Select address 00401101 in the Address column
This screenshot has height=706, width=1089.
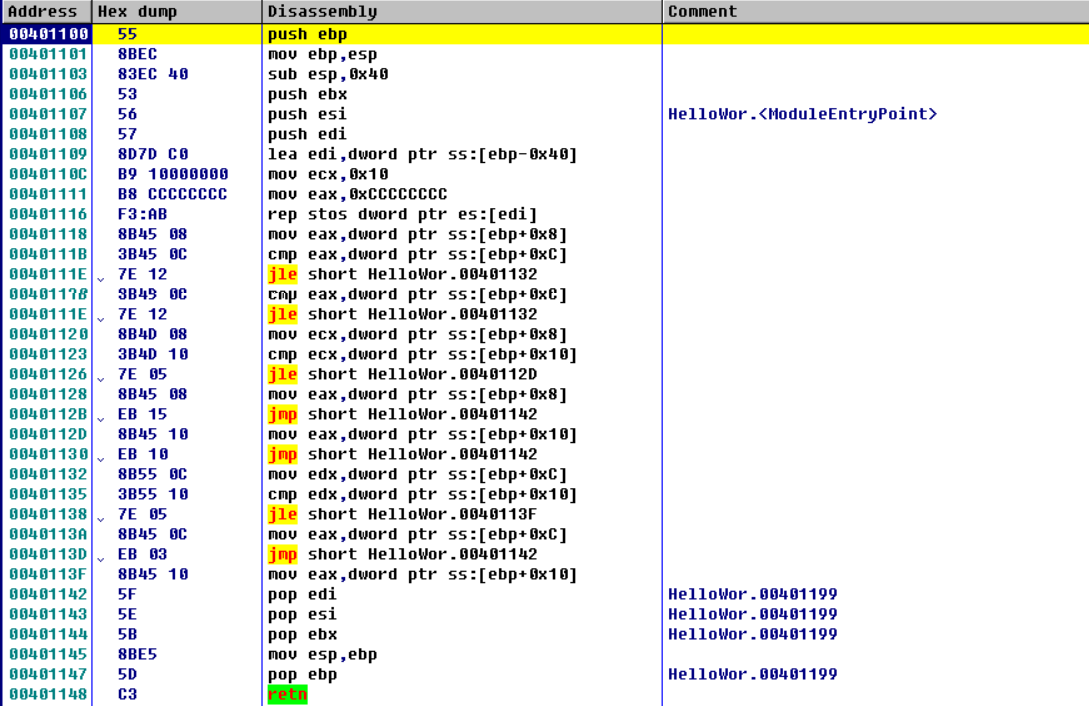tap(48, 54)
